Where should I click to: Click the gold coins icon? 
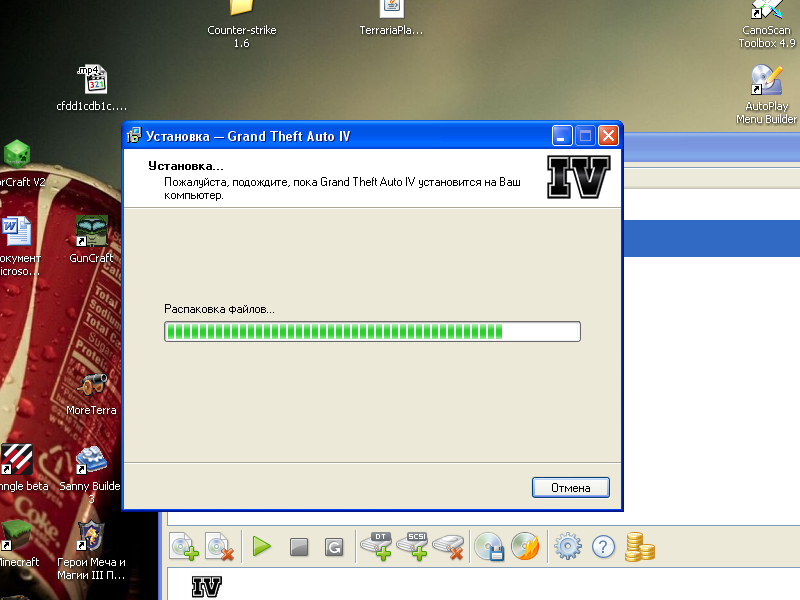coord(640,546)
